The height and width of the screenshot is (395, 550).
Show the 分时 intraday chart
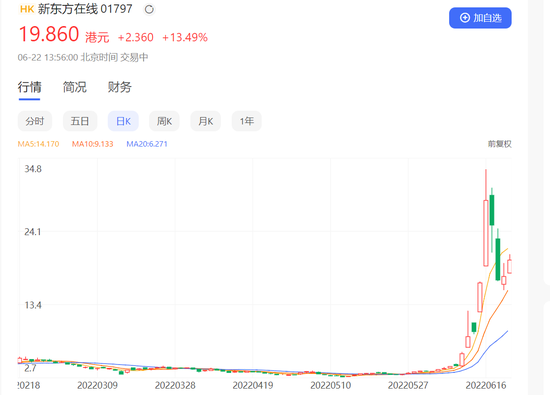[35, 121]
